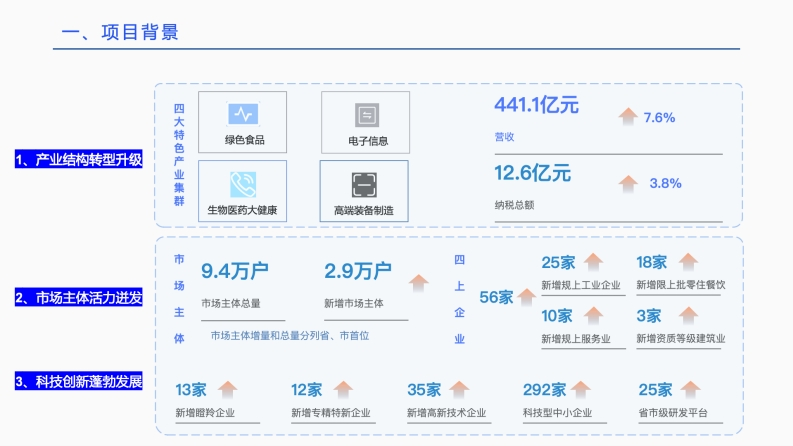This screenshot has width=793, height=446.
Task: Click the 18家 figure
Action: click(x=651, y=262)
